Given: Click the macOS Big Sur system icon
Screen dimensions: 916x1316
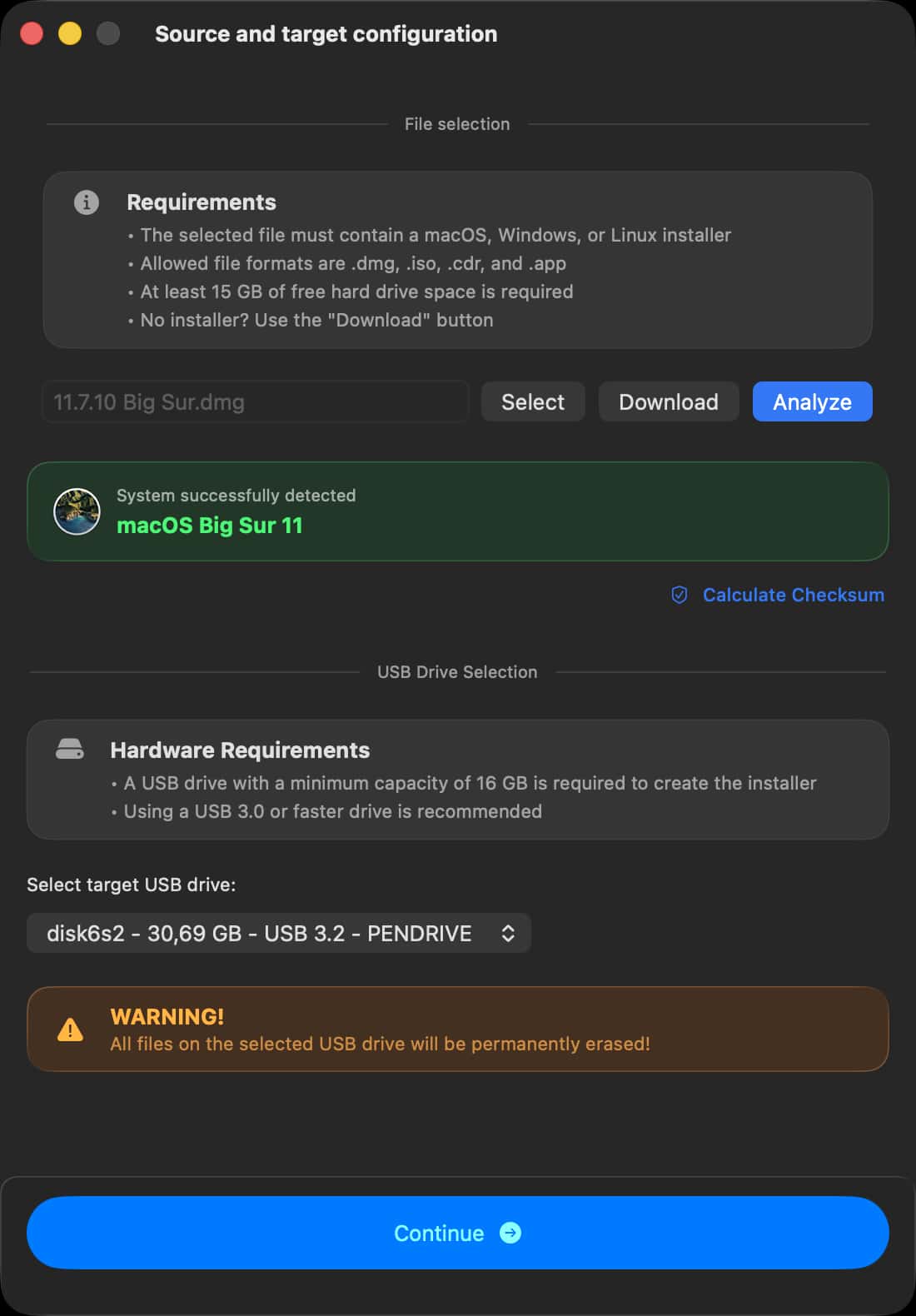Looking at the screenshot, I should pos(77,511).
